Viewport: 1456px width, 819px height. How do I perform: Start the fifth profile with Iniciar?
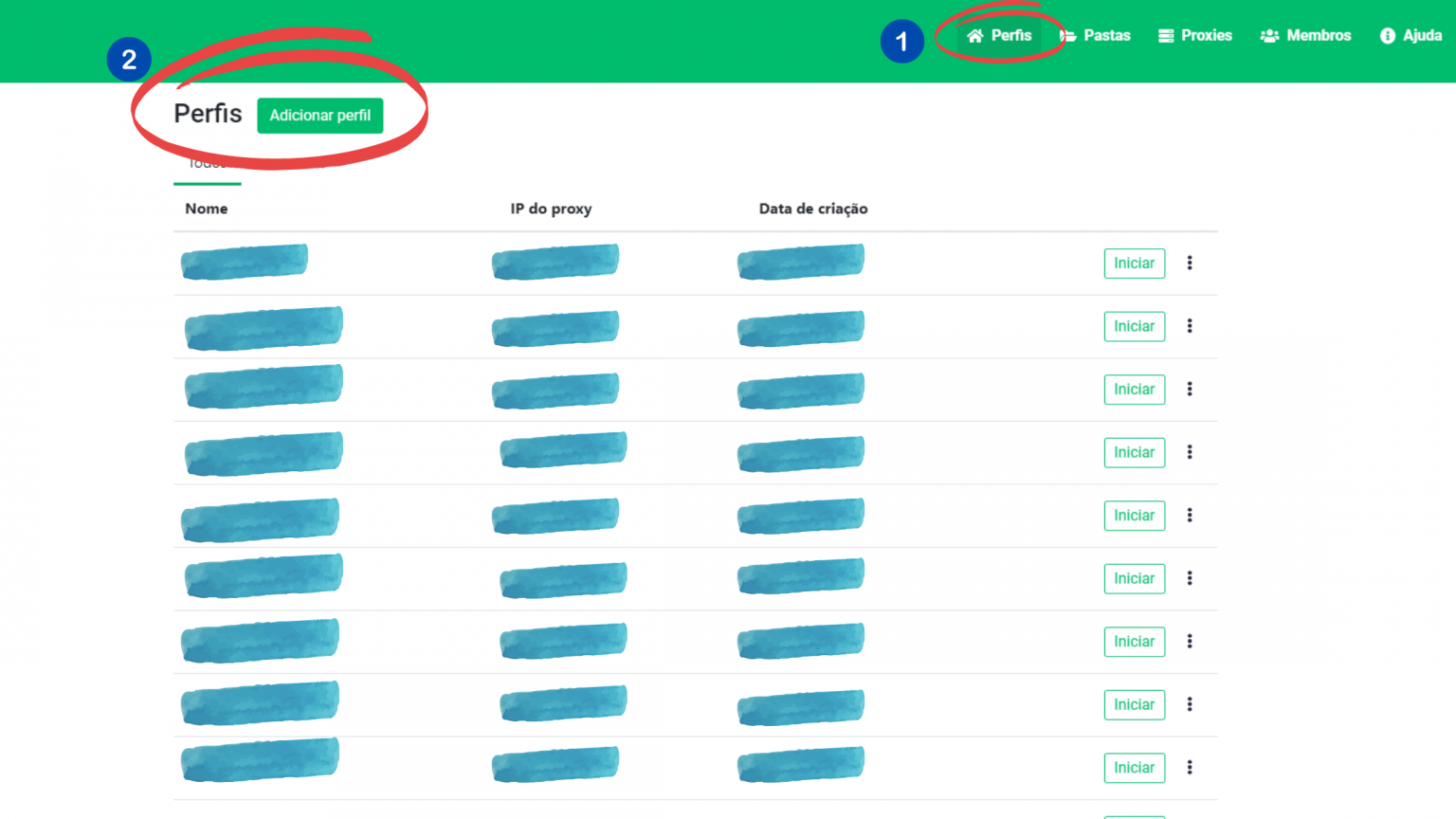pyautogui.click(x=1135, y=516)
